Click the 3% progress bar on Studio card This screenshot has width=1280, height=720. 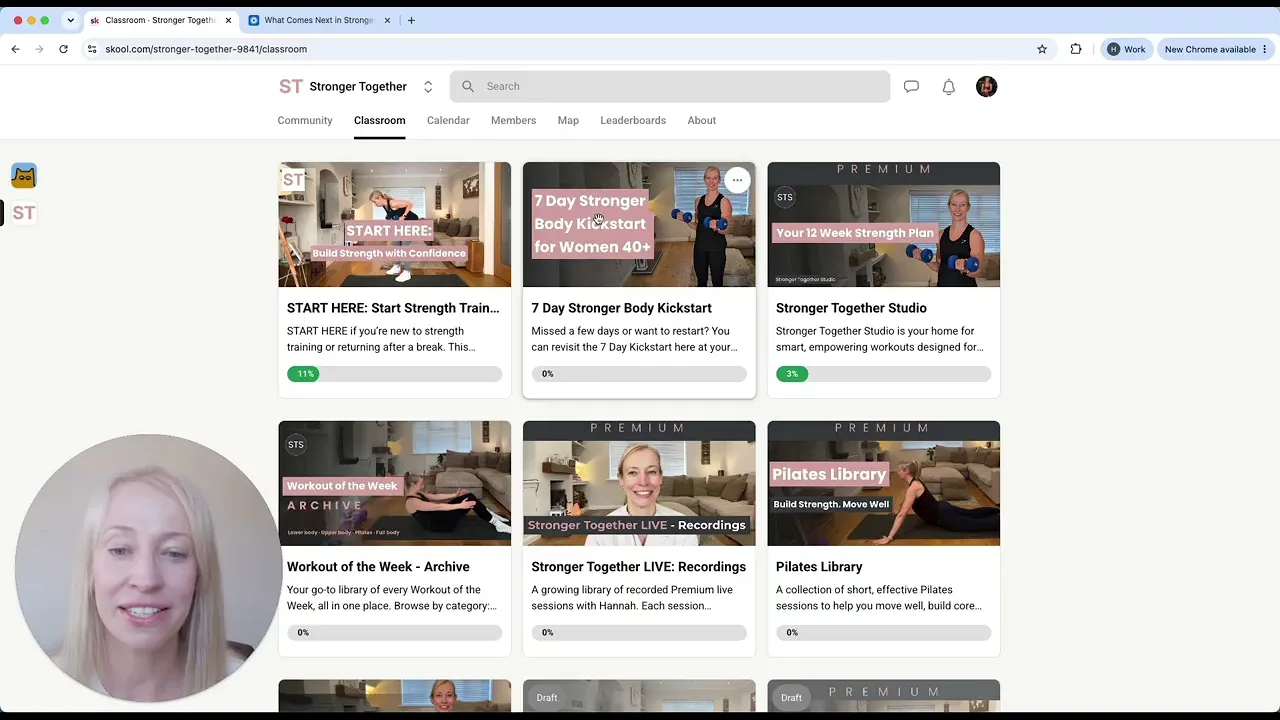click(x=883, y=374)
